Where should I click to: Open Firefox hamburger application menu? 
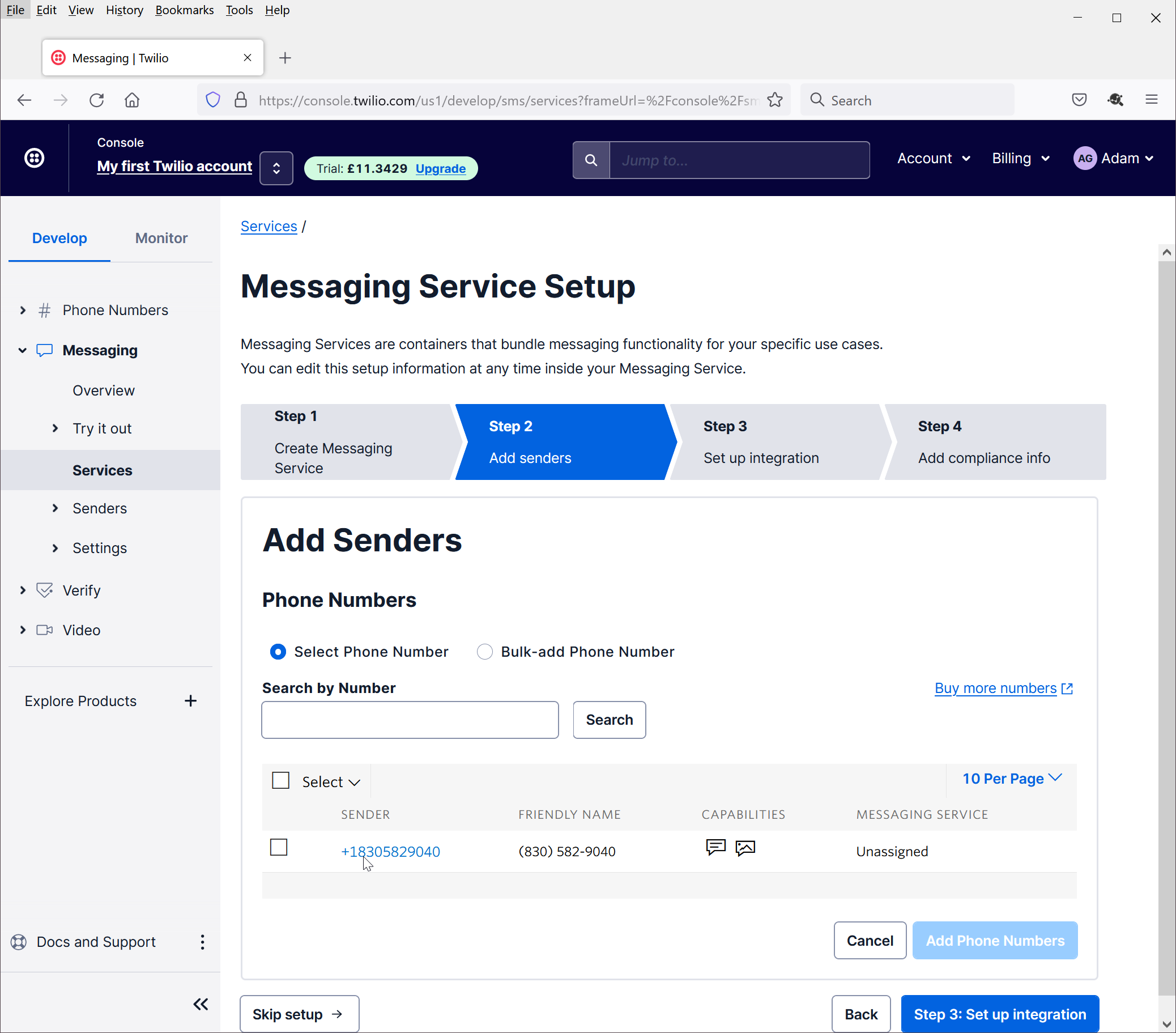1151,100
